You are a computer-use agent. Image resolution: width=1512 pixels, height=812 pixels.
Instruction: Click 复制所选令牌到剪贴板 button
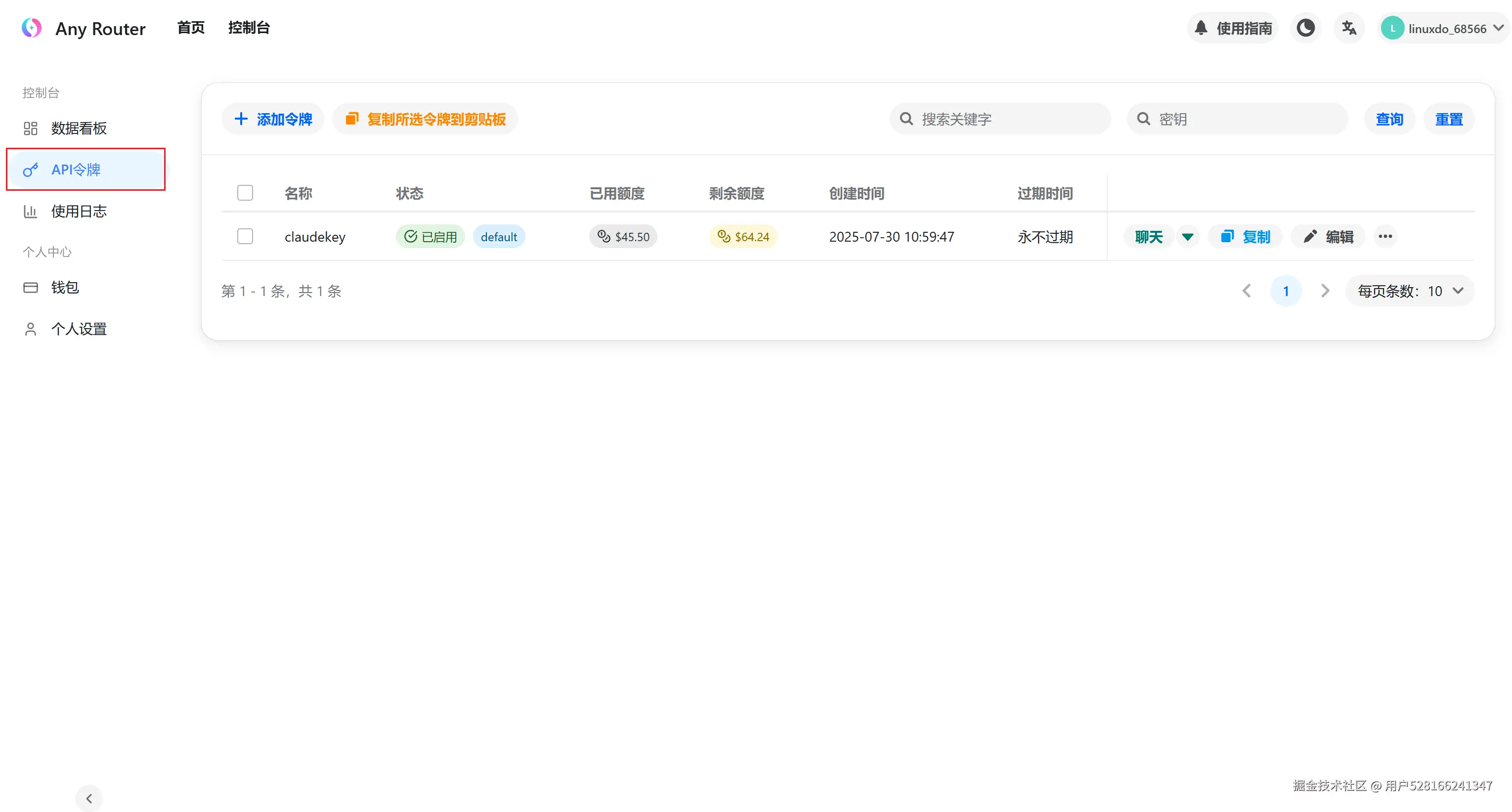coord(425,119)
